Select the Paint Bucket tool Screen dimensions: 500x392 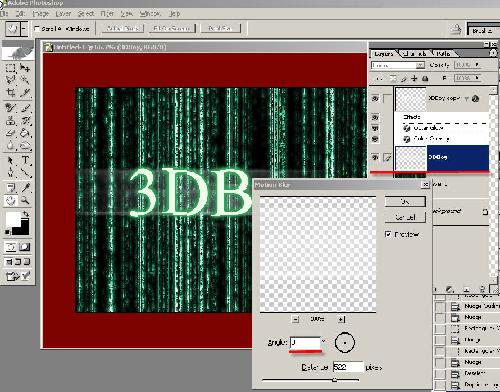click(x=25, y=134)
